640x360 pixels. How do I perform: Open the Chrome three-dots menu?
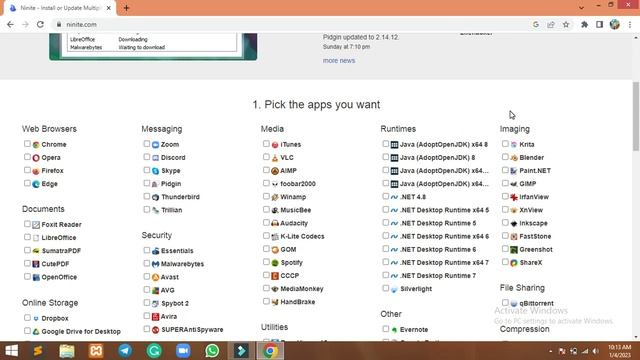click(630, 24)
